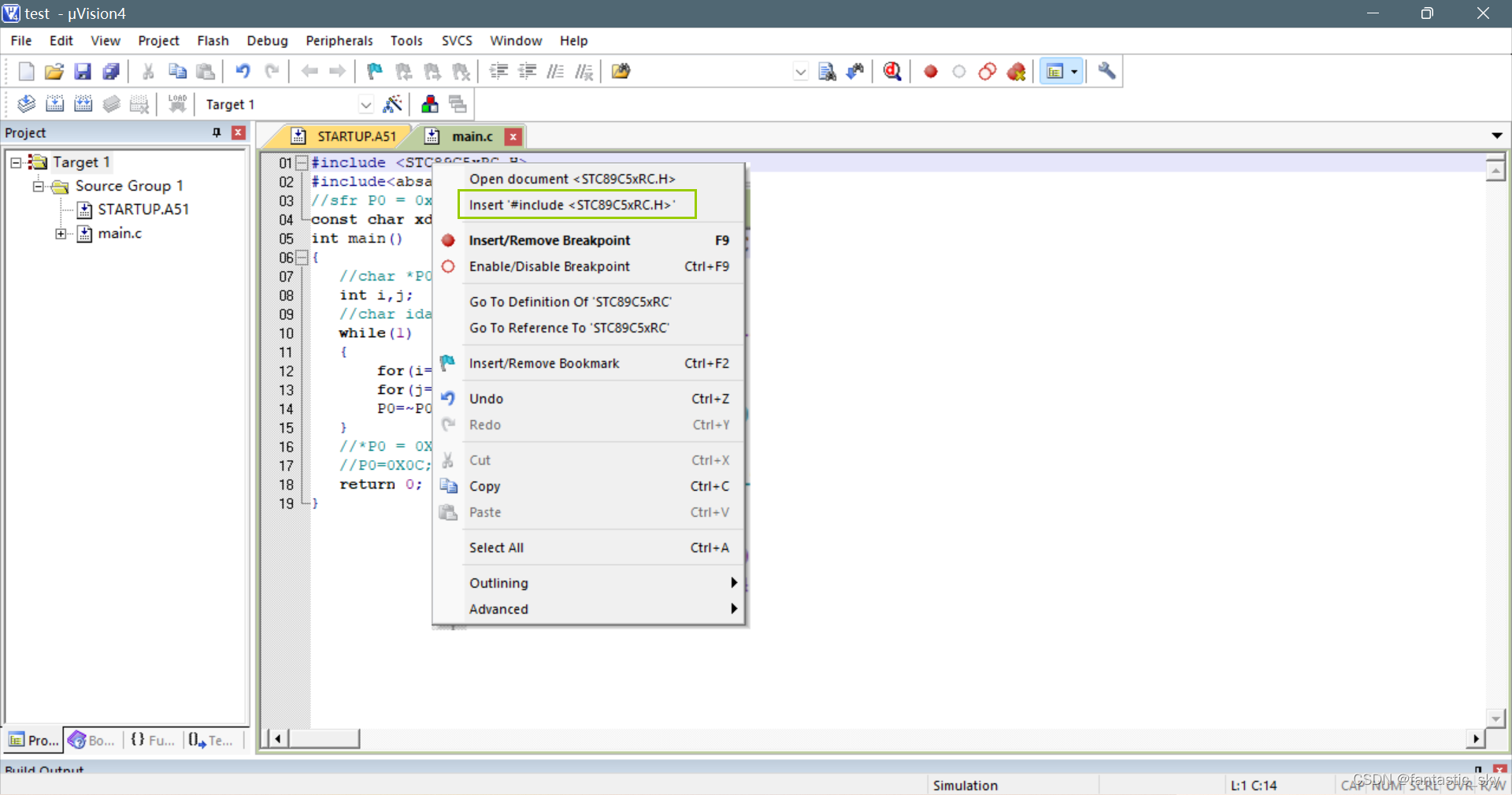Image resolution: width=1512 pixels, height=795 pixels.
Task: Pin the Project panel with pushpin
Action: click(217, 132)
